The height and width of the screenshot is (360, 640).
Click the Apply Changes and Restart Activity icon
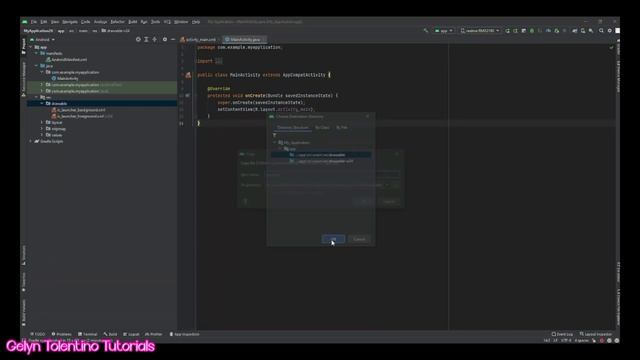coord(516,31)
